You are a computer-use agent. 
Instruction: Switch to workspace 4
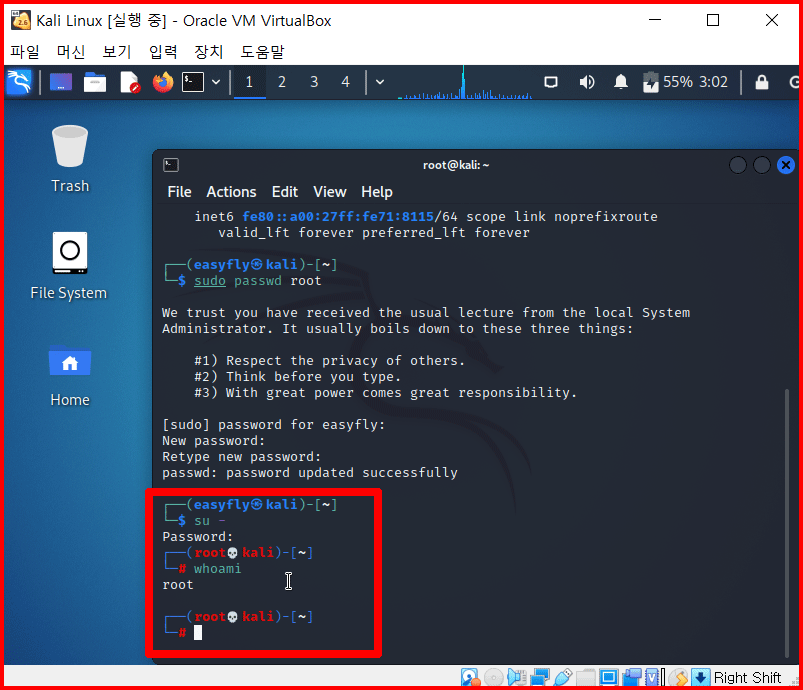coord(346,82)
